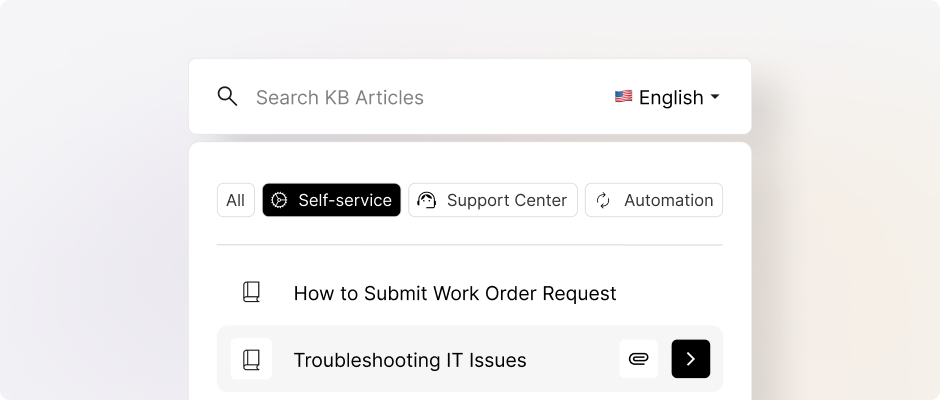Expand the caret next to English
940x400 pixels.
pos(715,97)
